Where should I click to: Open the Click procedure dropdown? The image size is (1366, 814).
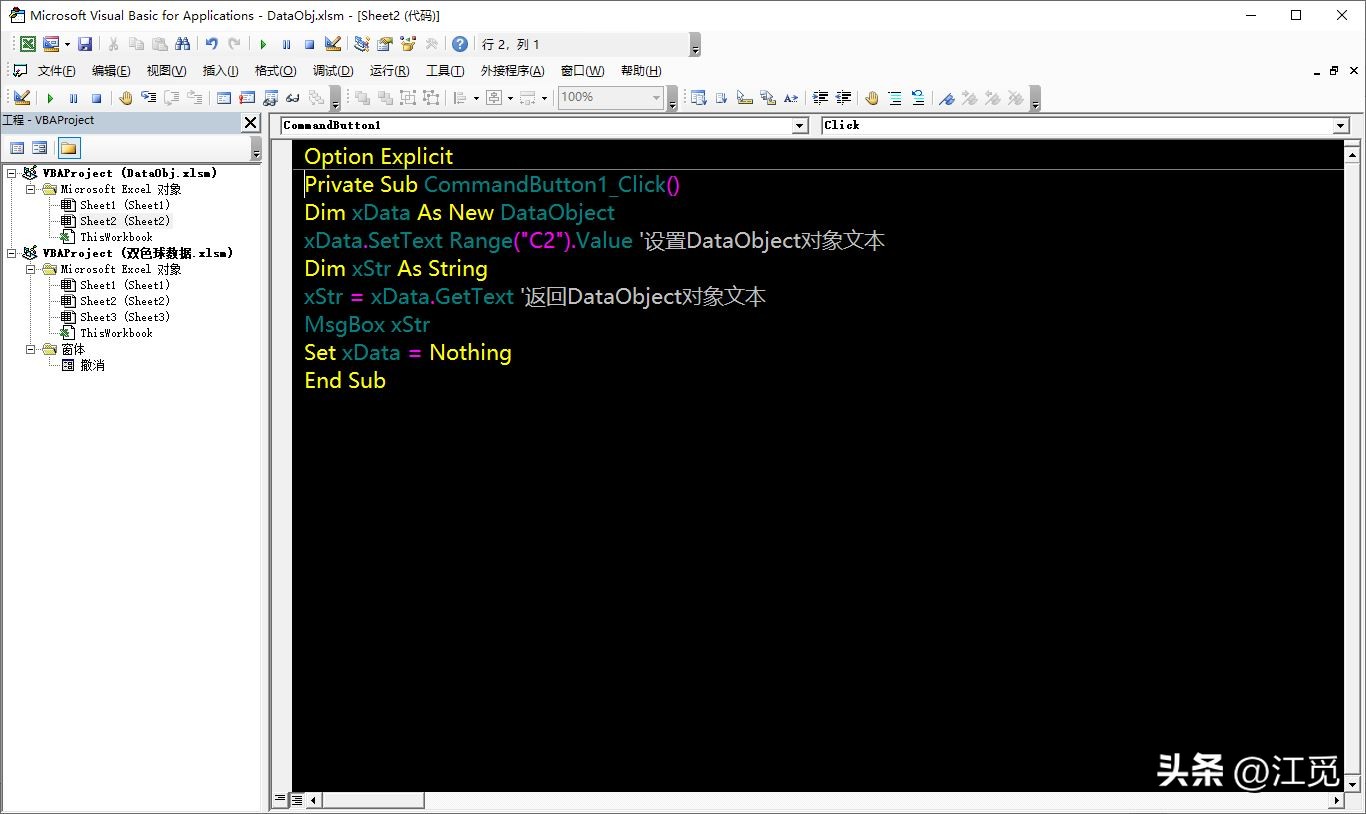point(1341,125)
